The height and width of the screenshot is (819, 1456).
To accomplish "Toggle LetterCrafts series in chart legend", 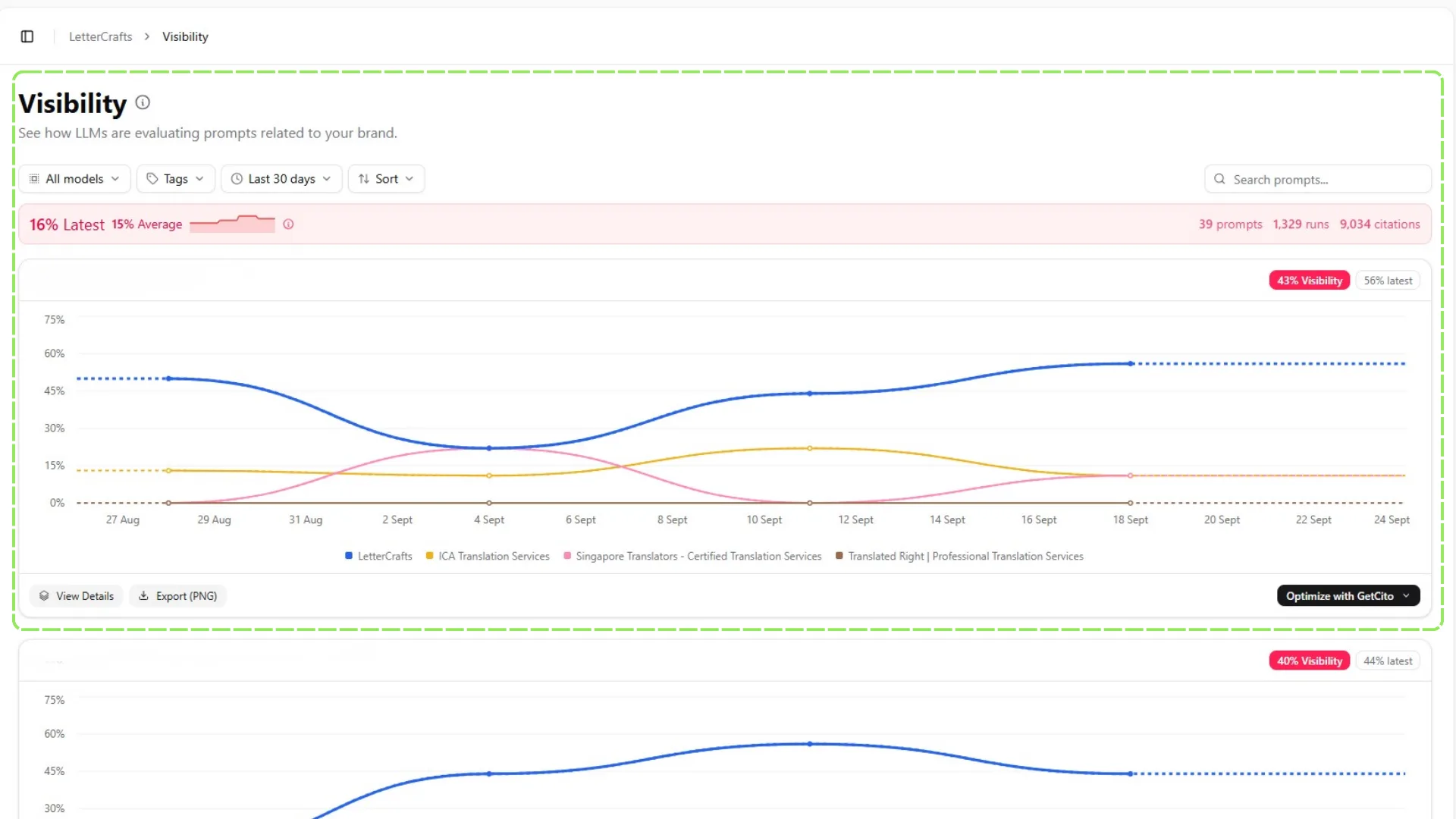I will [x=378, y=556].
